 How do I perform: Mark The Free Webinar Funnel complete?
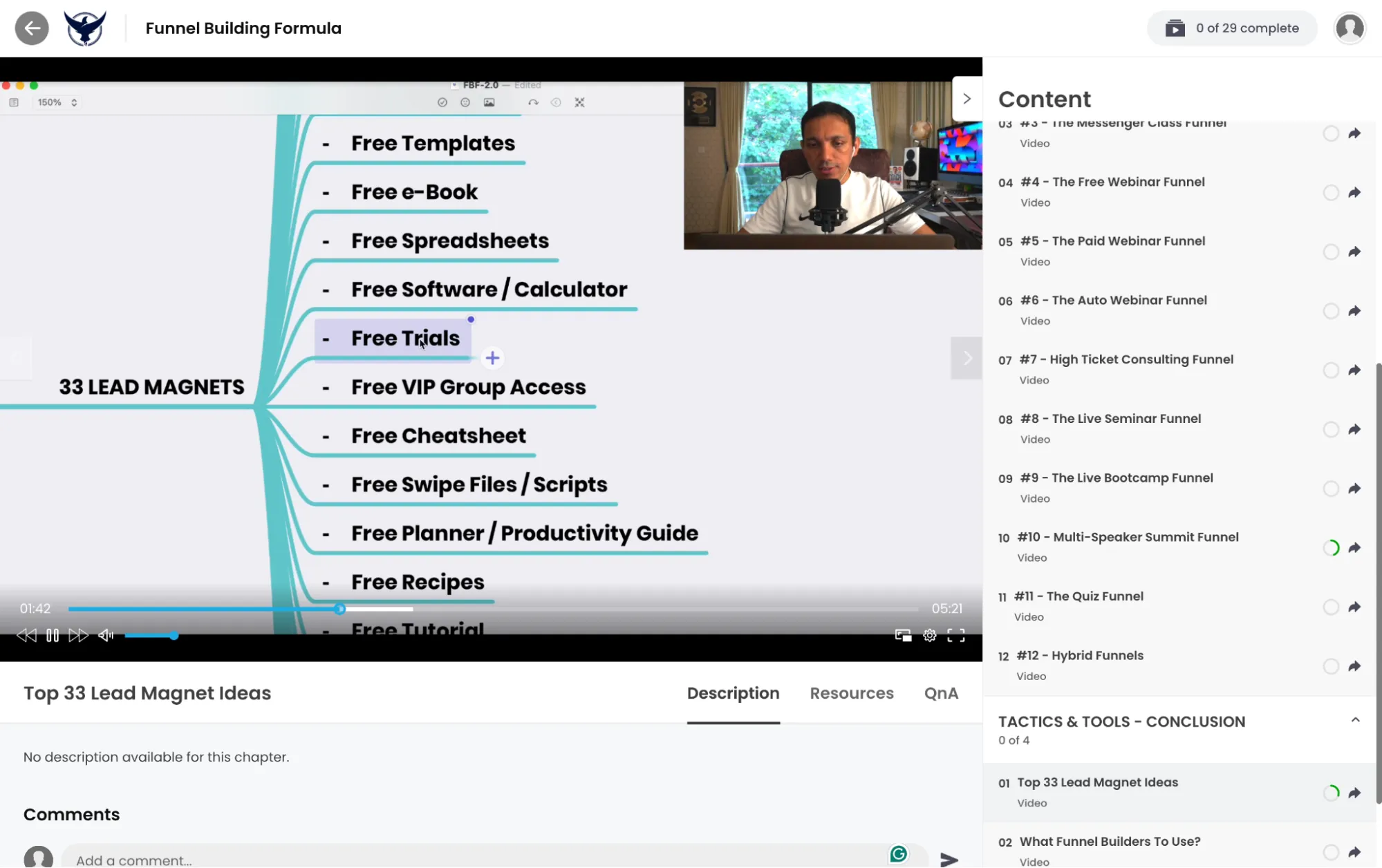point(1330,192)
